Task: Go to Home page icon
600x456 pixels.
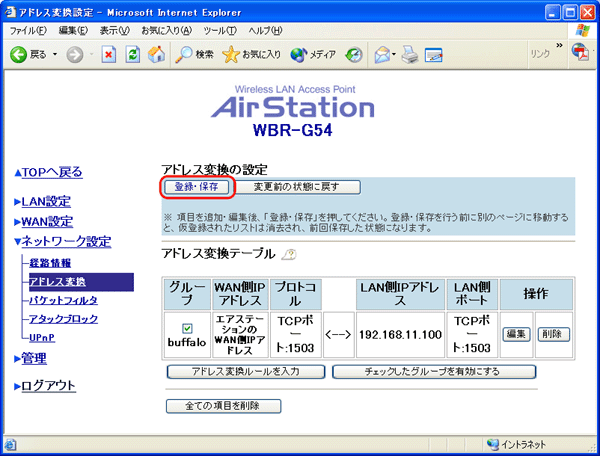Action: coord(156,55)
